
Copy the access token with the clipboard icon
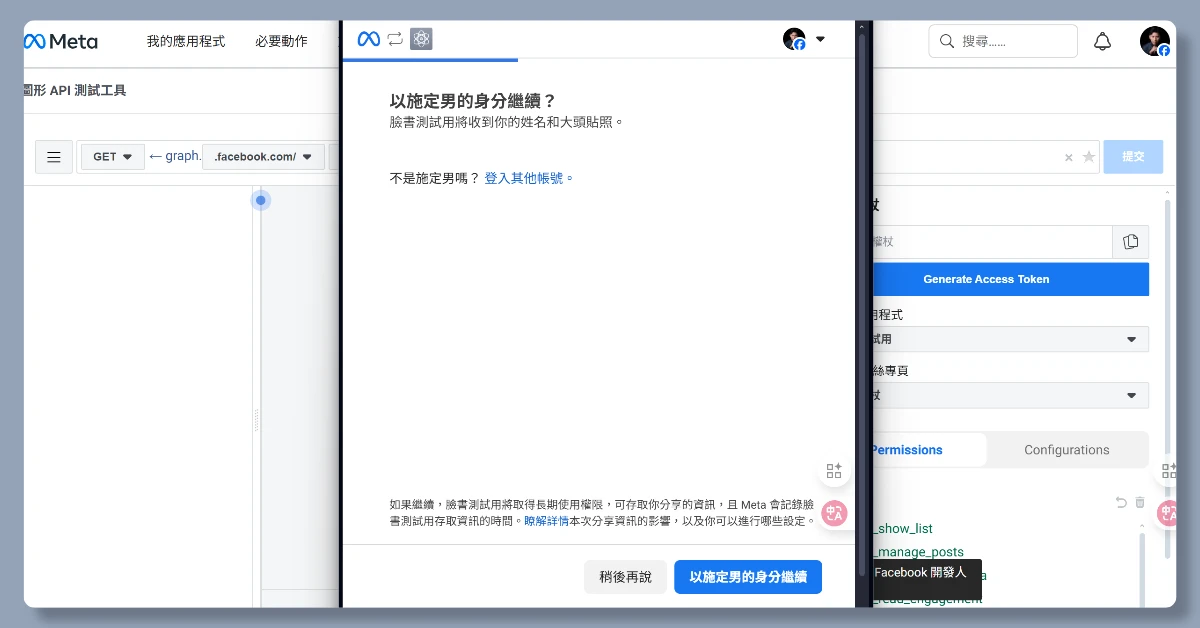click(x=1131, y=242)
